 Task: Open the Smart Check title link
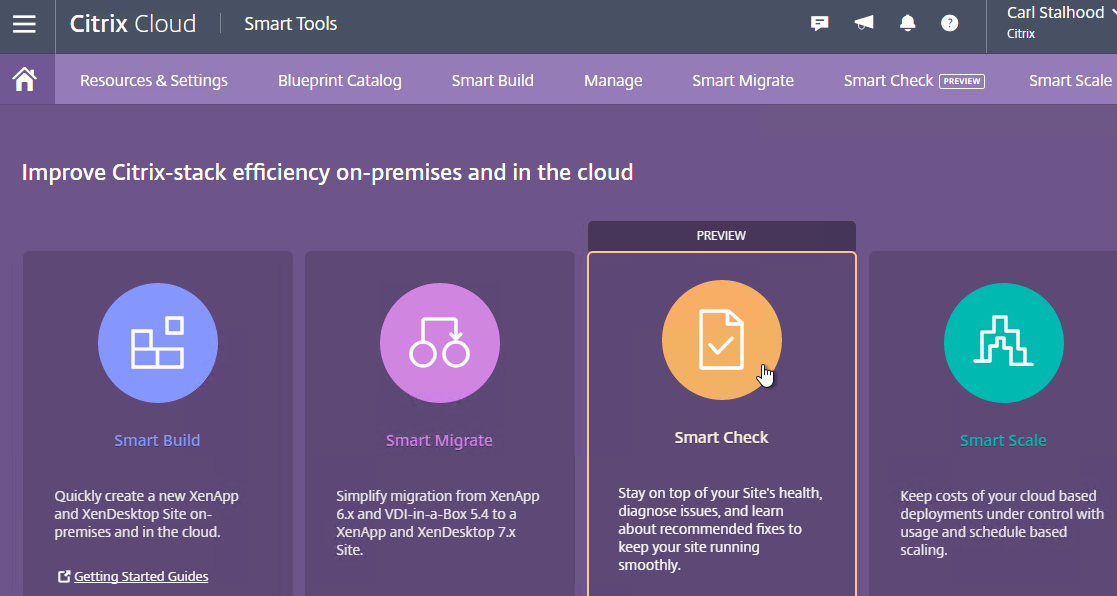coord(722,437)
